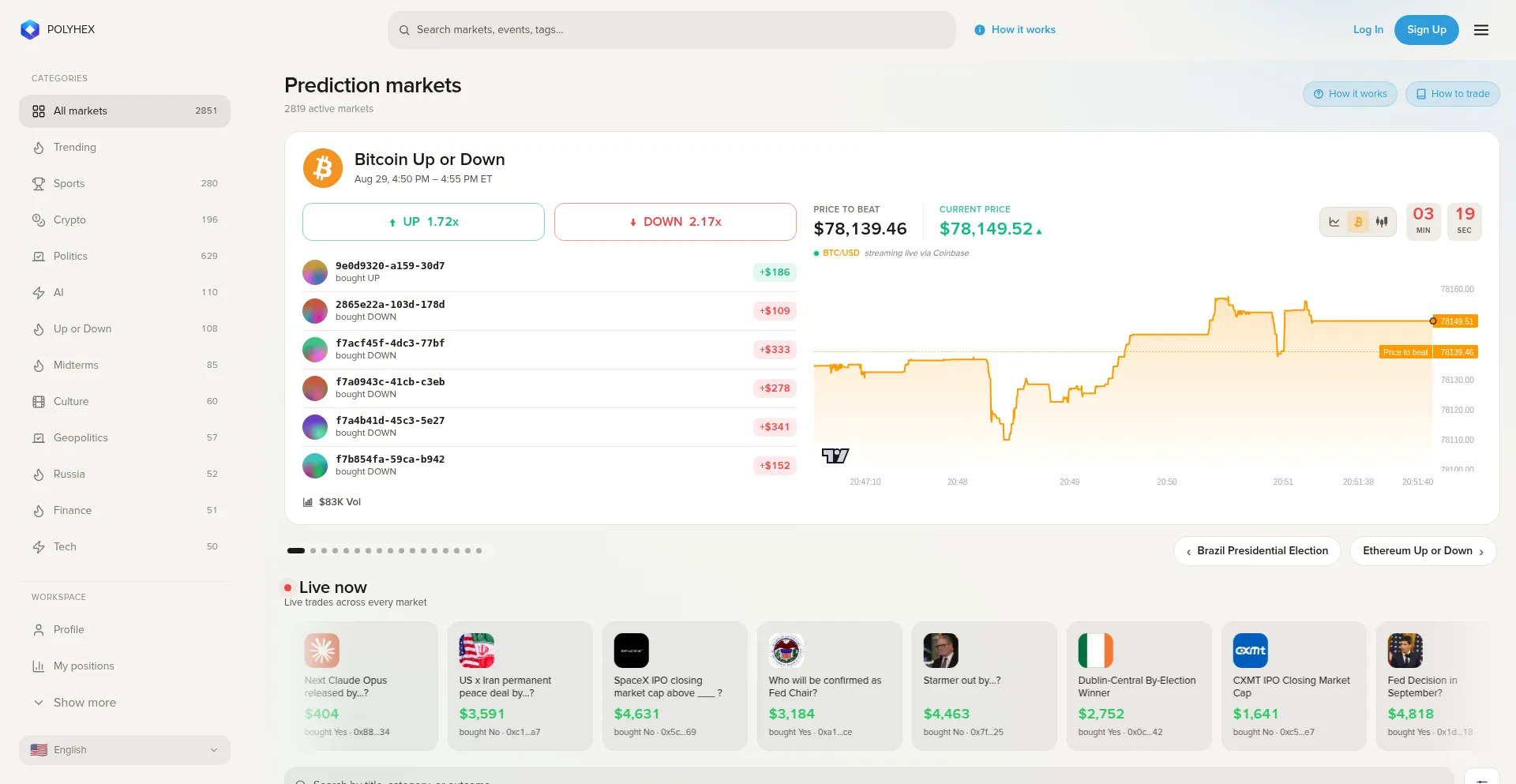The image size is (1516, 784).
Task: Open the Culture category
Action: [x=125, y=402]
